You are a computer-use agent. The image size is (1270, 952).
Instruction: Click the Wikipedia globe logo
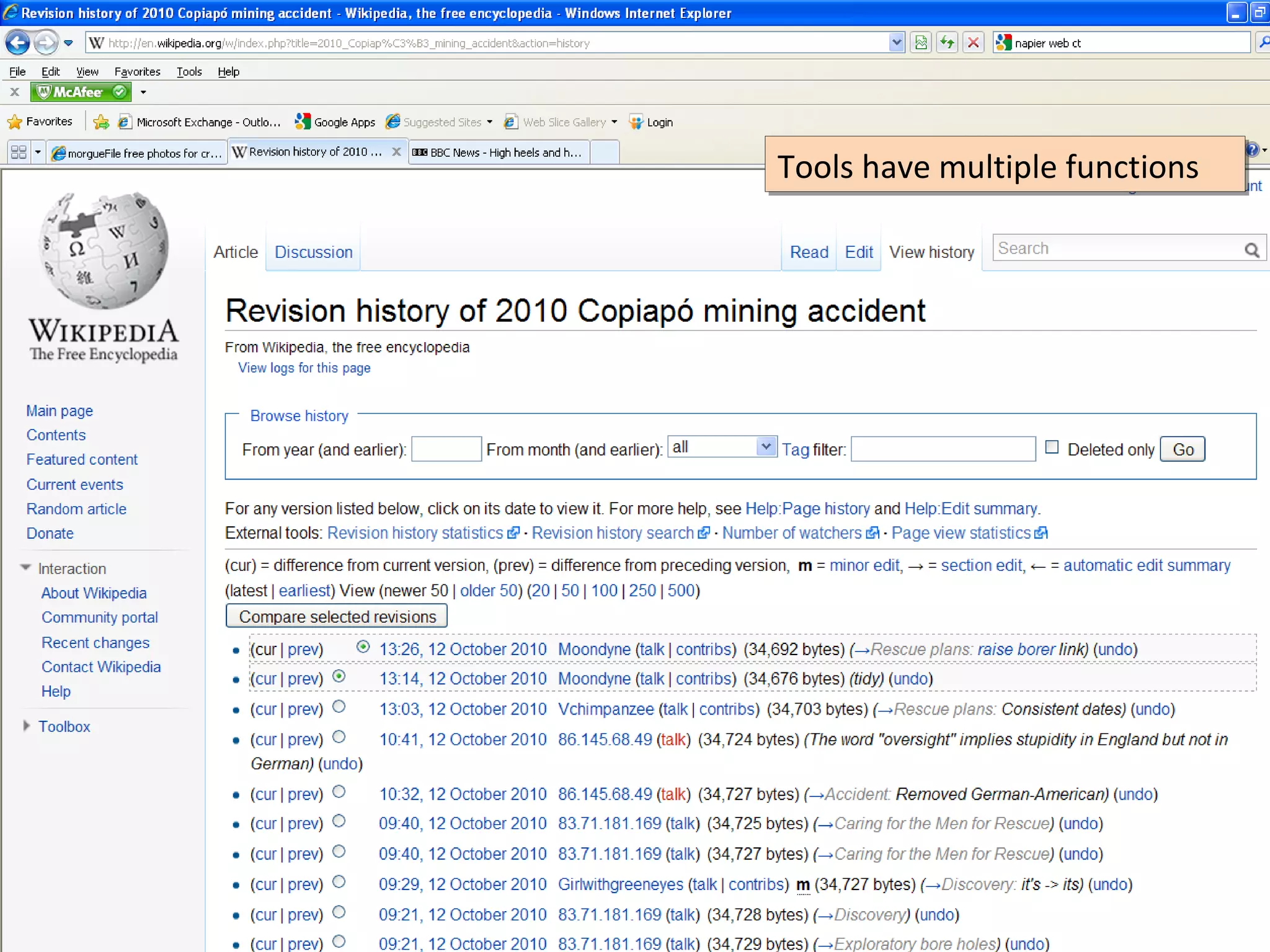tap(104, 250)
